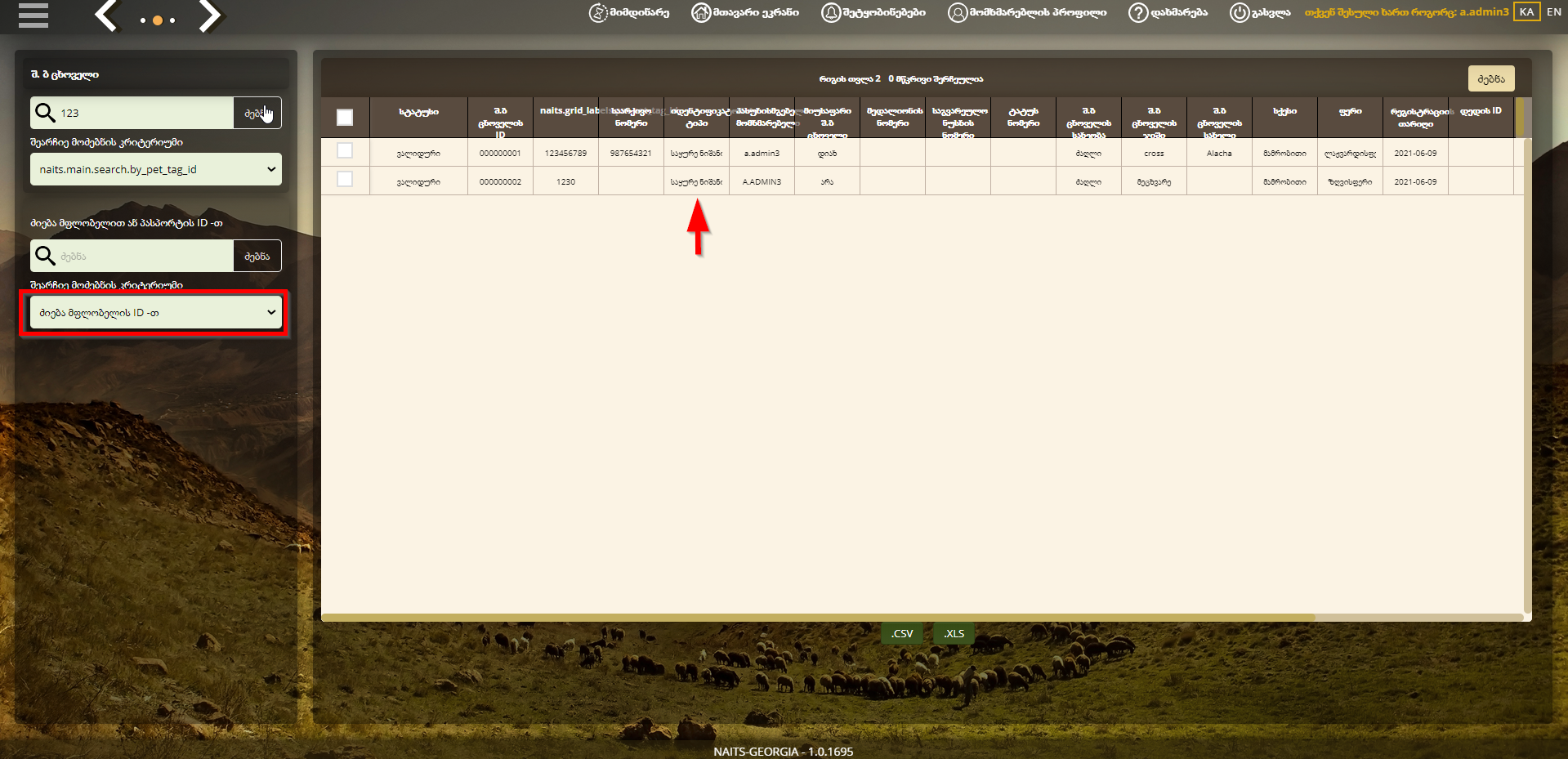The image size is (1568, 759).
Task: Open the hint/tips icon in top bar
Action: (x=599, y=12)
